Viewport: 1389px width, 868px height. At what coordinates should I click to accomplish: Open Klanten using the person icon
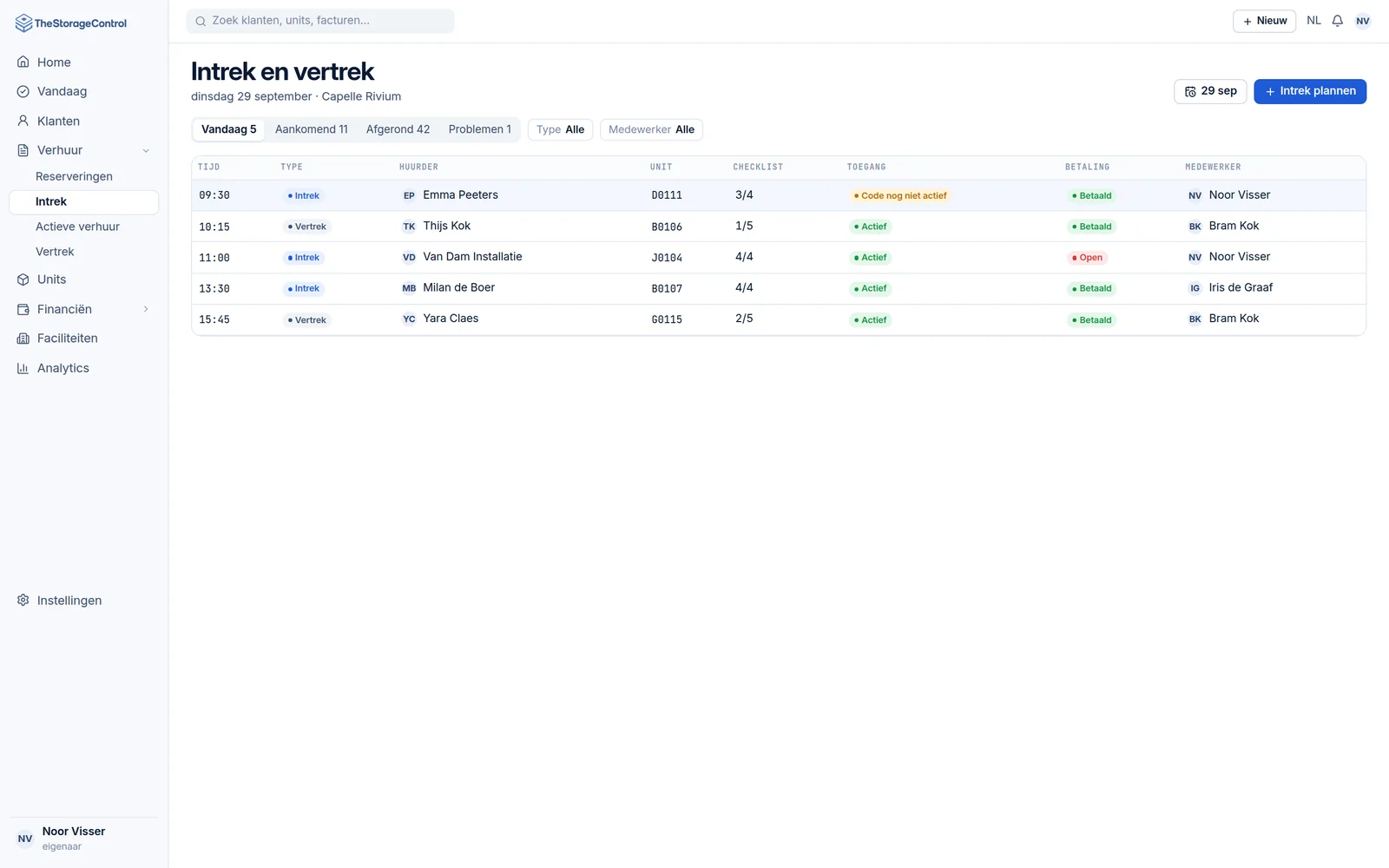(x=23, y=121)
